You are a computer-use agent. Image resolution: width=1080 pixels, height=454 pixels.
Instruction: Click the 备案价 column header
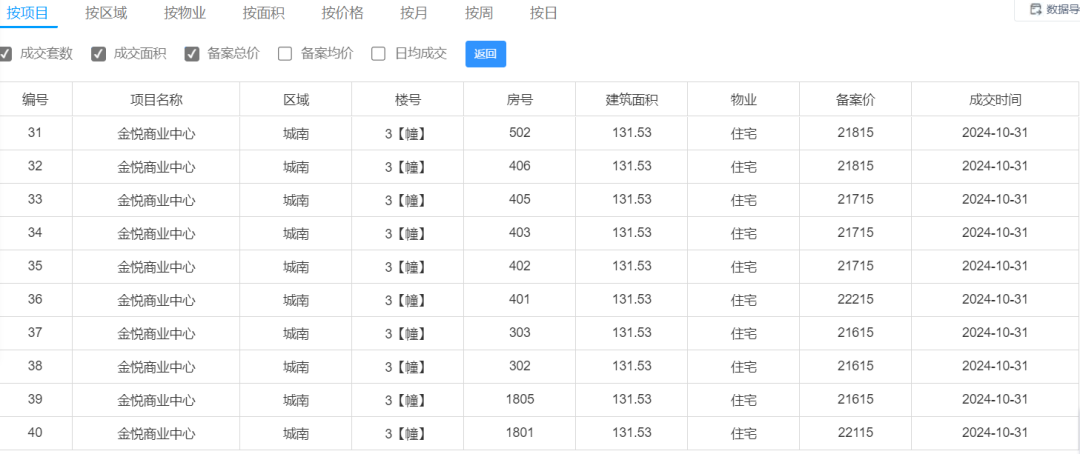[855, 100]
